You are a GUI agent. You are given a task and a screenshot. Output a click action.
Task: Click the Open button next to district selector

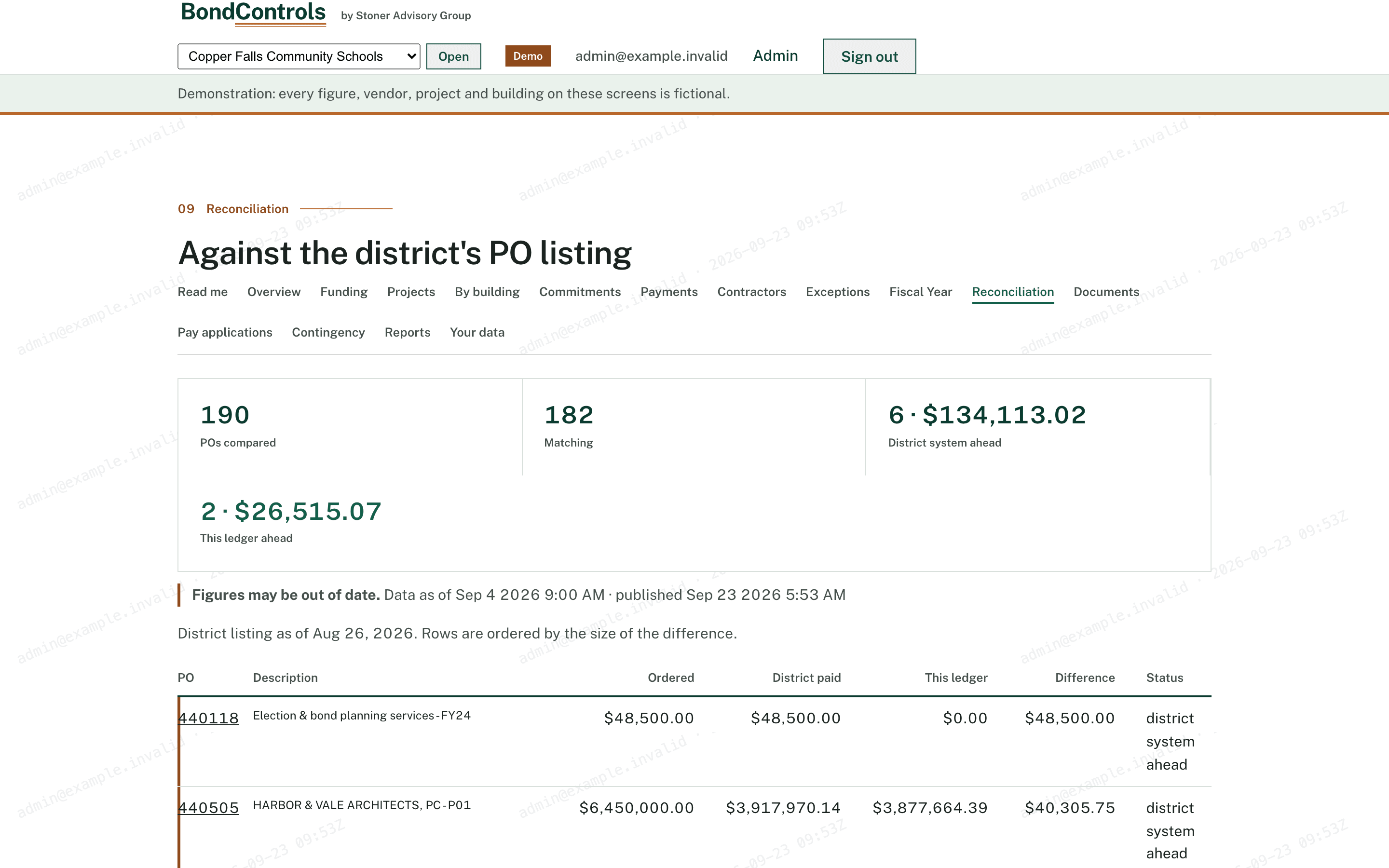pyautogui.click(x=453, y=56)
